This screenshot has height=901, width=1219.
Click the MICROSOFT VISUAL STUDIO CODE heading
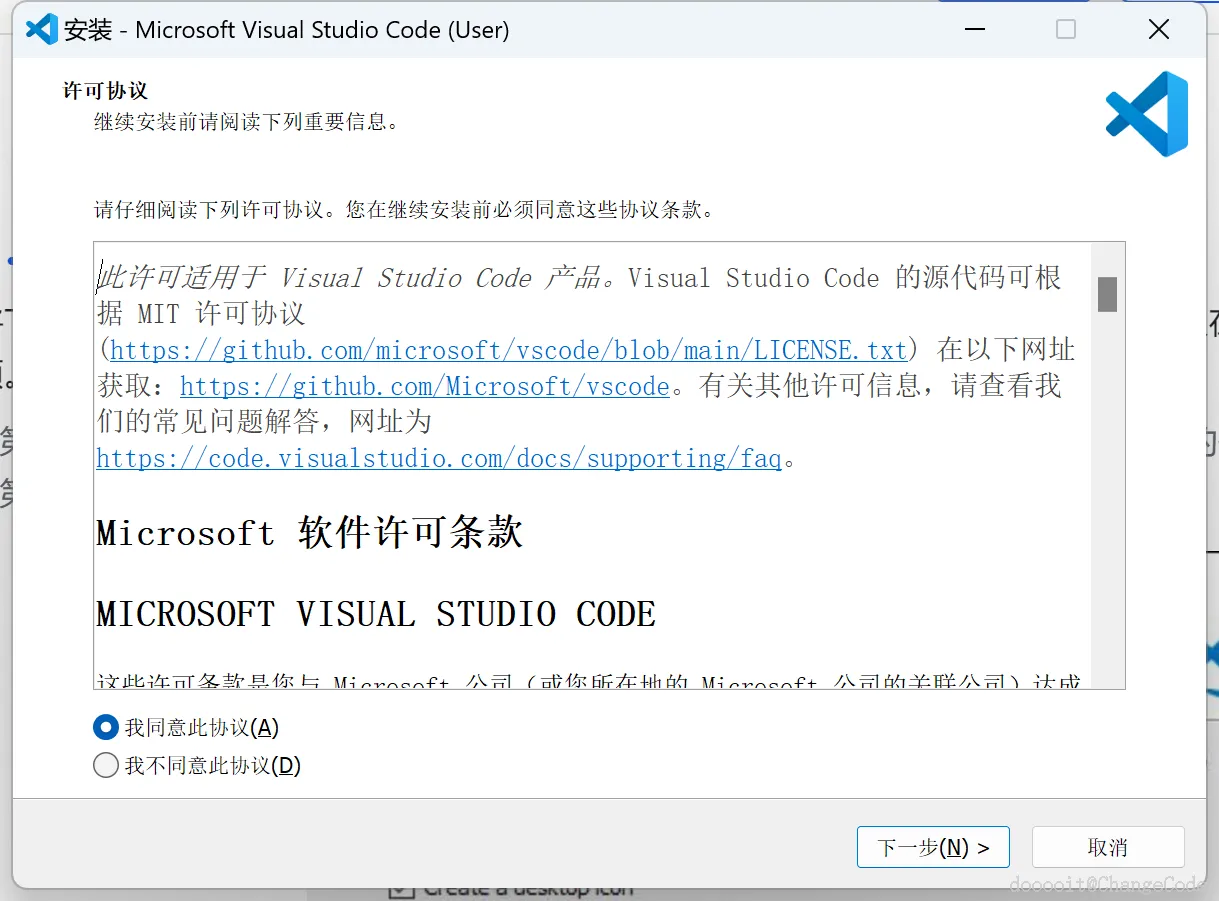[x=376, y=614]
